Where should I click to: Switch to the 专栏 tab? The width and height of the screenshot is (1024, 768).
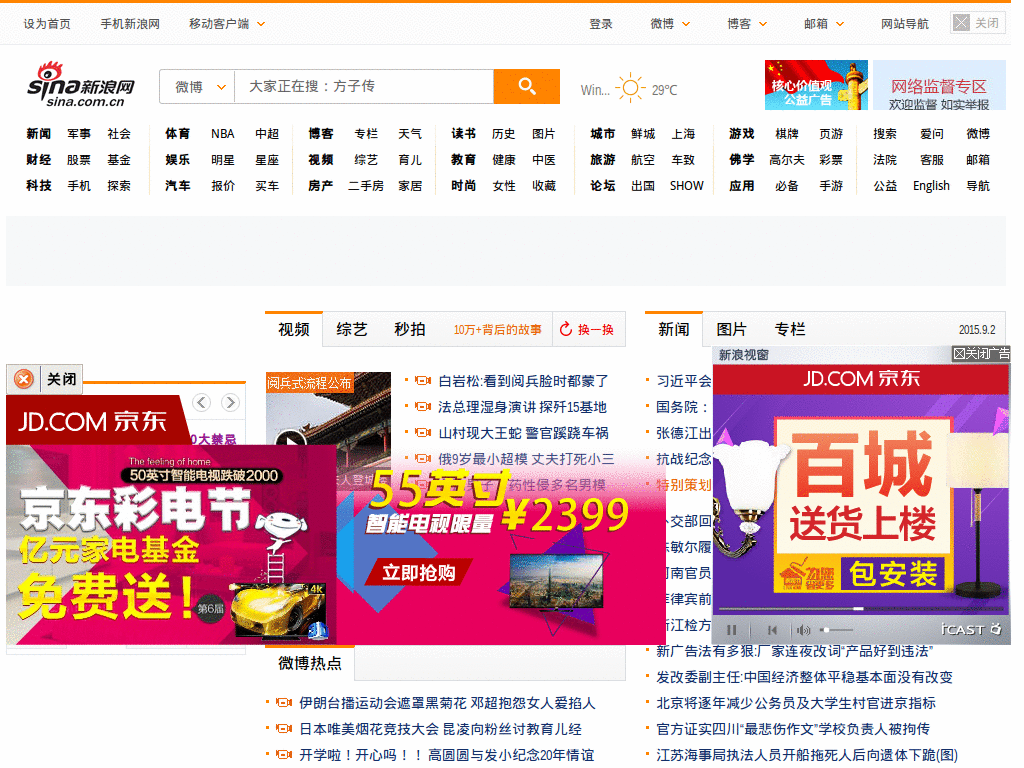(790, 329)
